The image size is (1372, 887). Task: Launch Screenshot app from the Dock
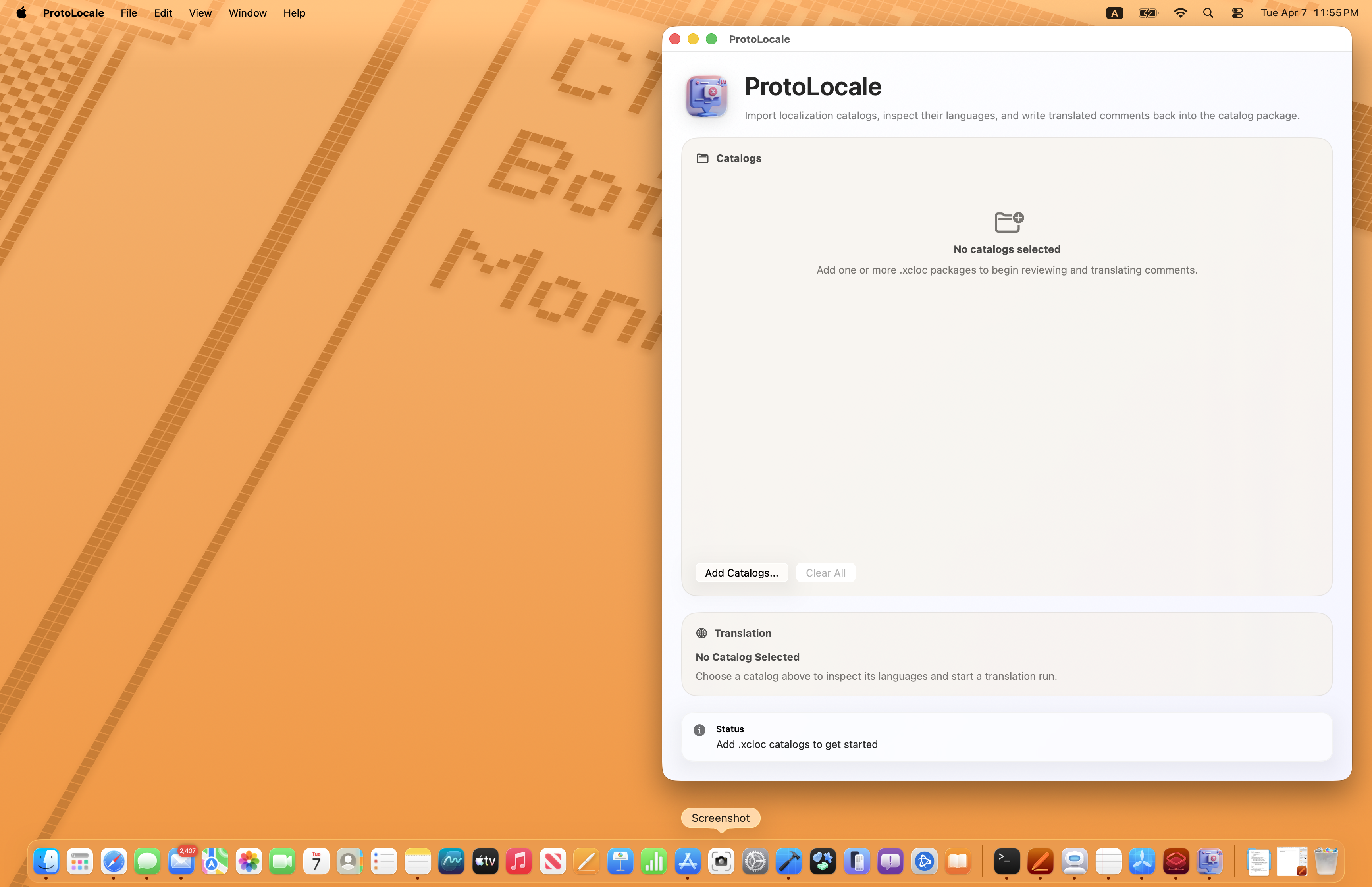click(x=721, y=862)
